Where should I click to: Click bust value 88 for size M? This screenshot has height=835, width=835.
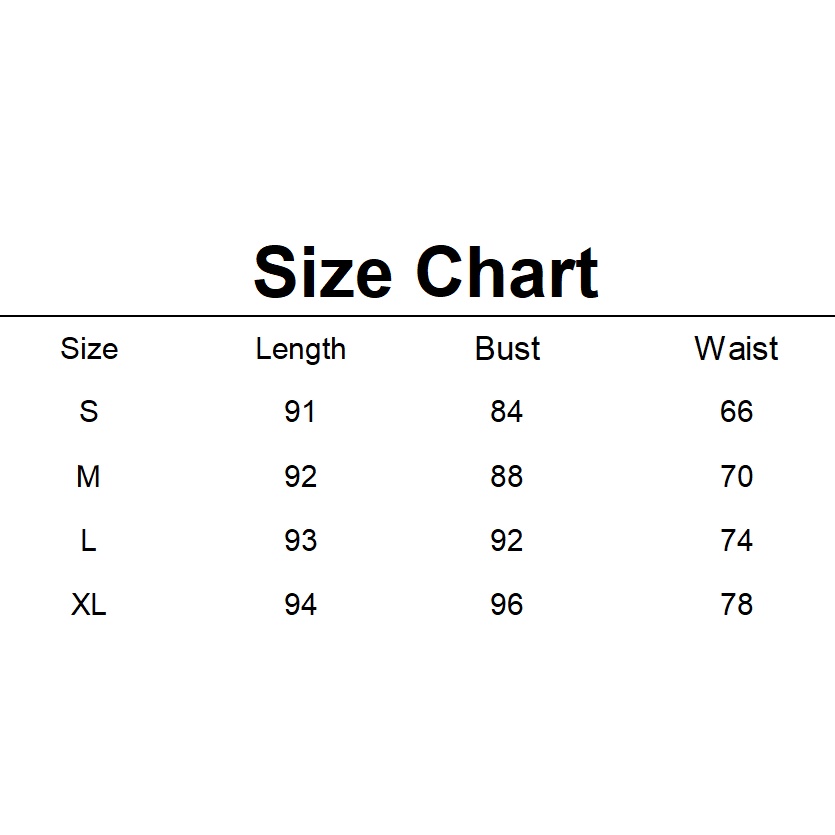[507, 477]
